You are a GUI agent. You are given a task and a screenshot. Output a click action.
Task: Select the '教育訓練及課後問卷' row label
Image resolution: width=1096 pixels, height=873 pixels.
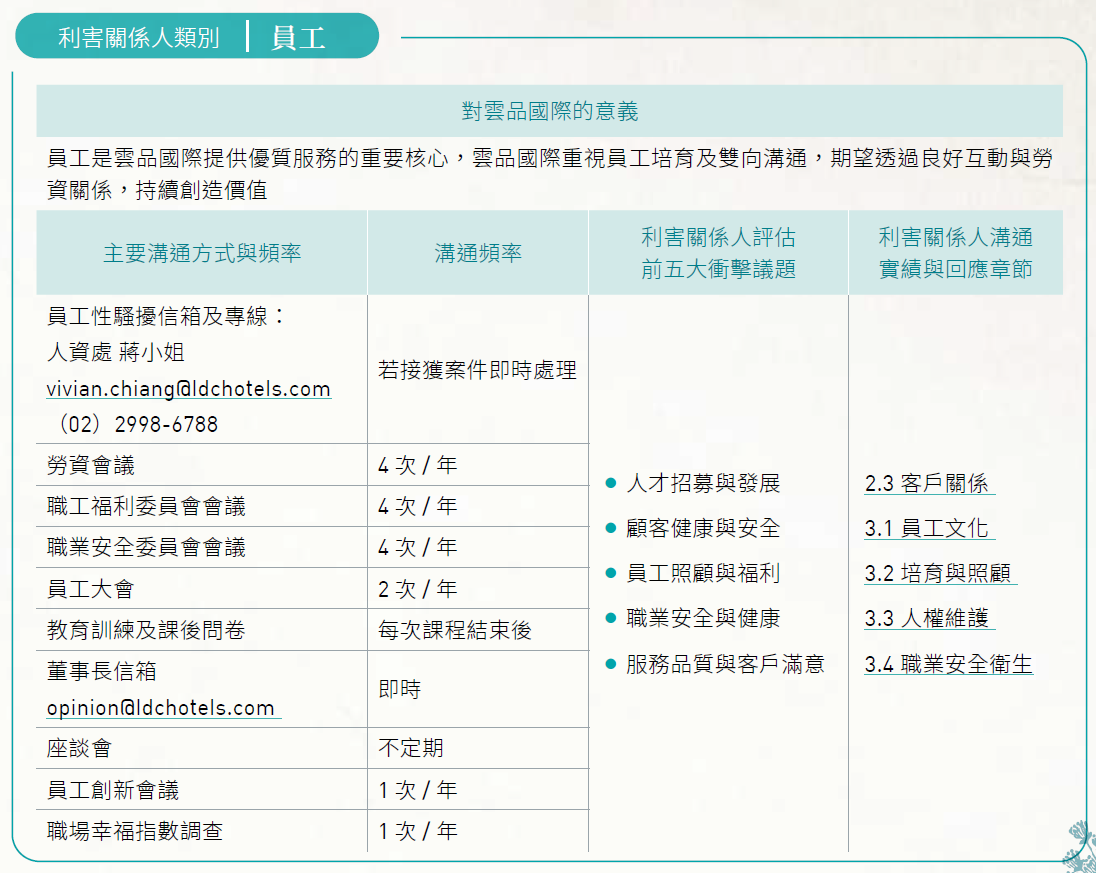click(146, 630)
